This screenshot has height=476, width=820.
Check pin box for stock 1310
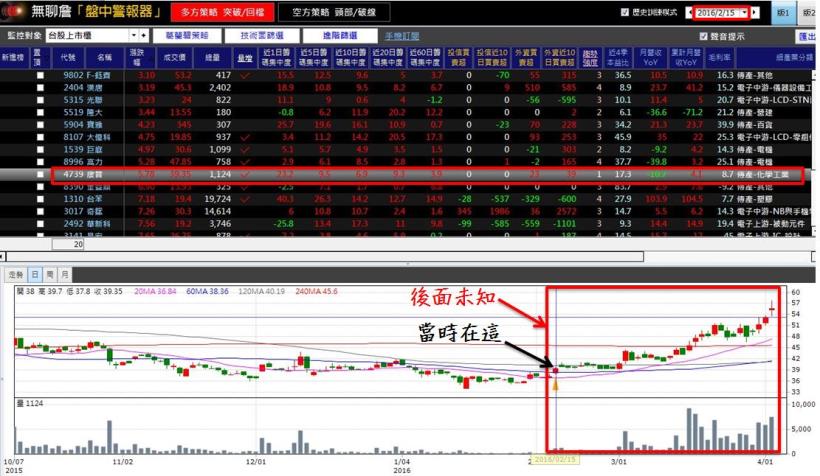(x=40, y=199)
